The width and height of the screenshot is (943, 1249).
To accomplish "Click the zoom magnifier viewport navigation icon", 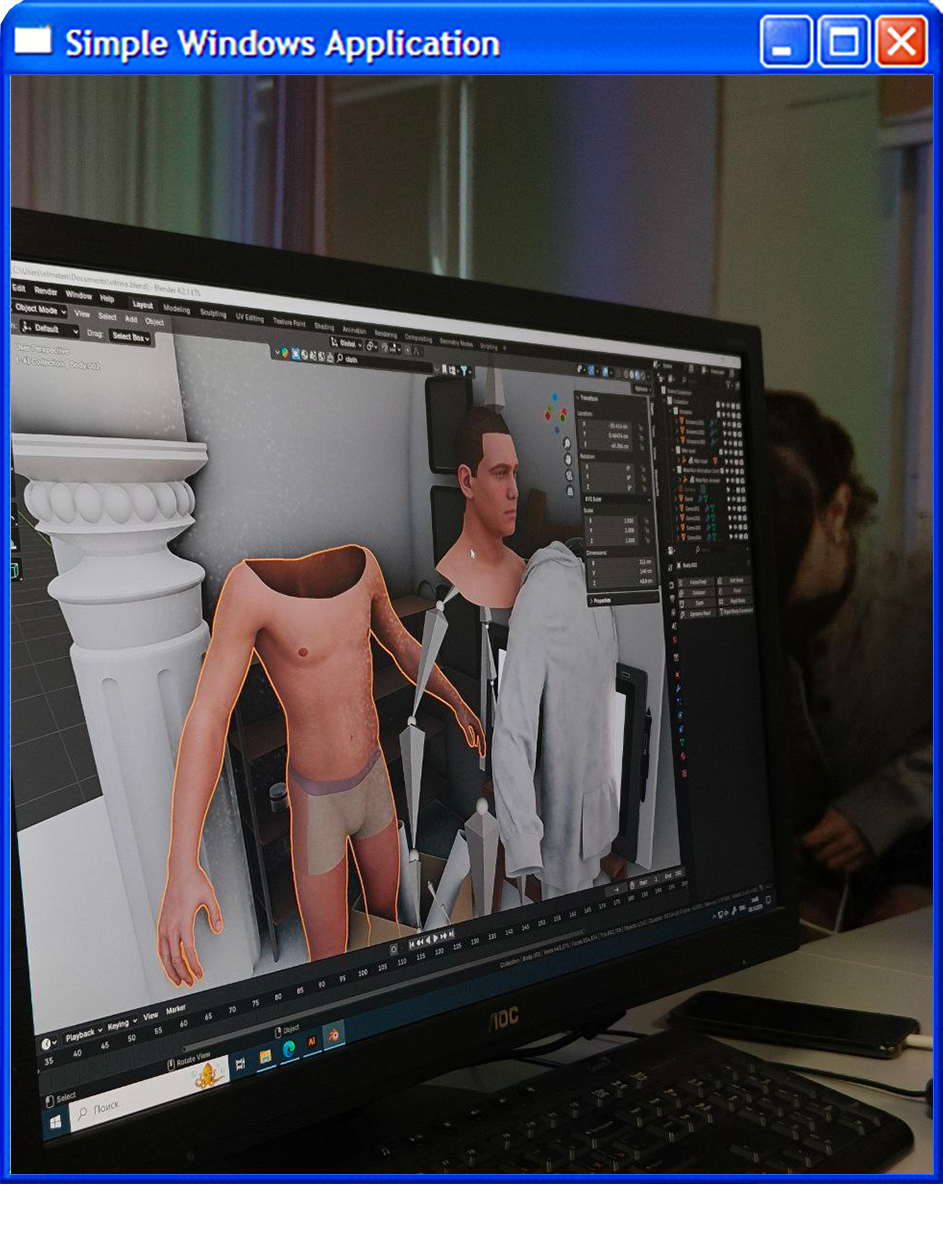I will (567, 443).
